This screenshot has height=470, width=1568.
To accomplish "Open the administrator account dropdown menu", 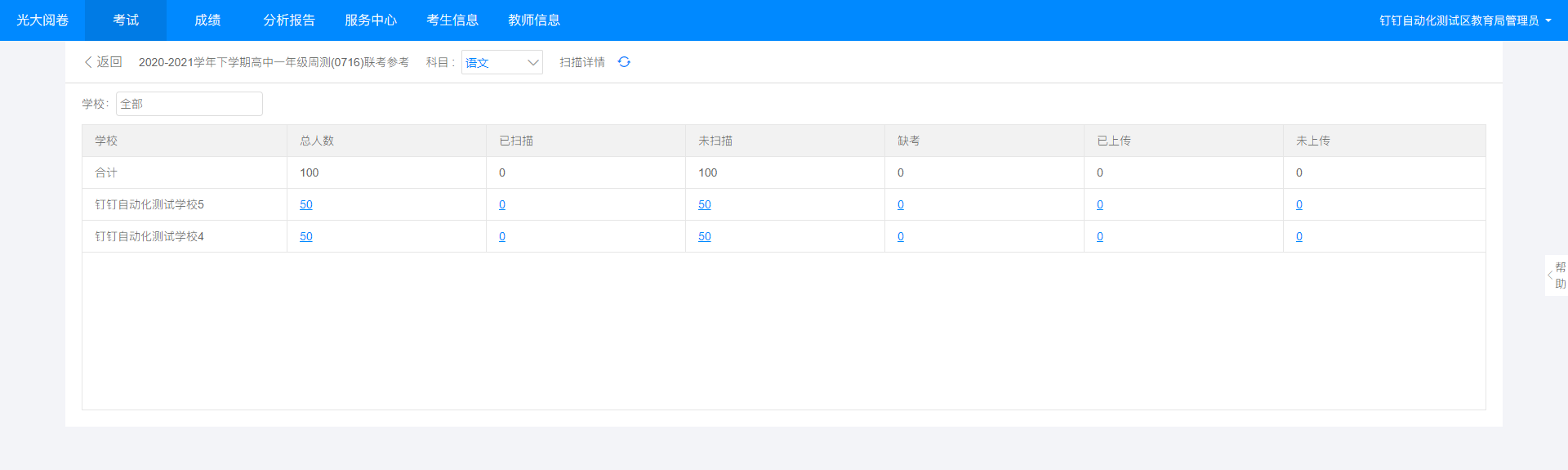I will pyautogui.click(x=1465, y=20).
